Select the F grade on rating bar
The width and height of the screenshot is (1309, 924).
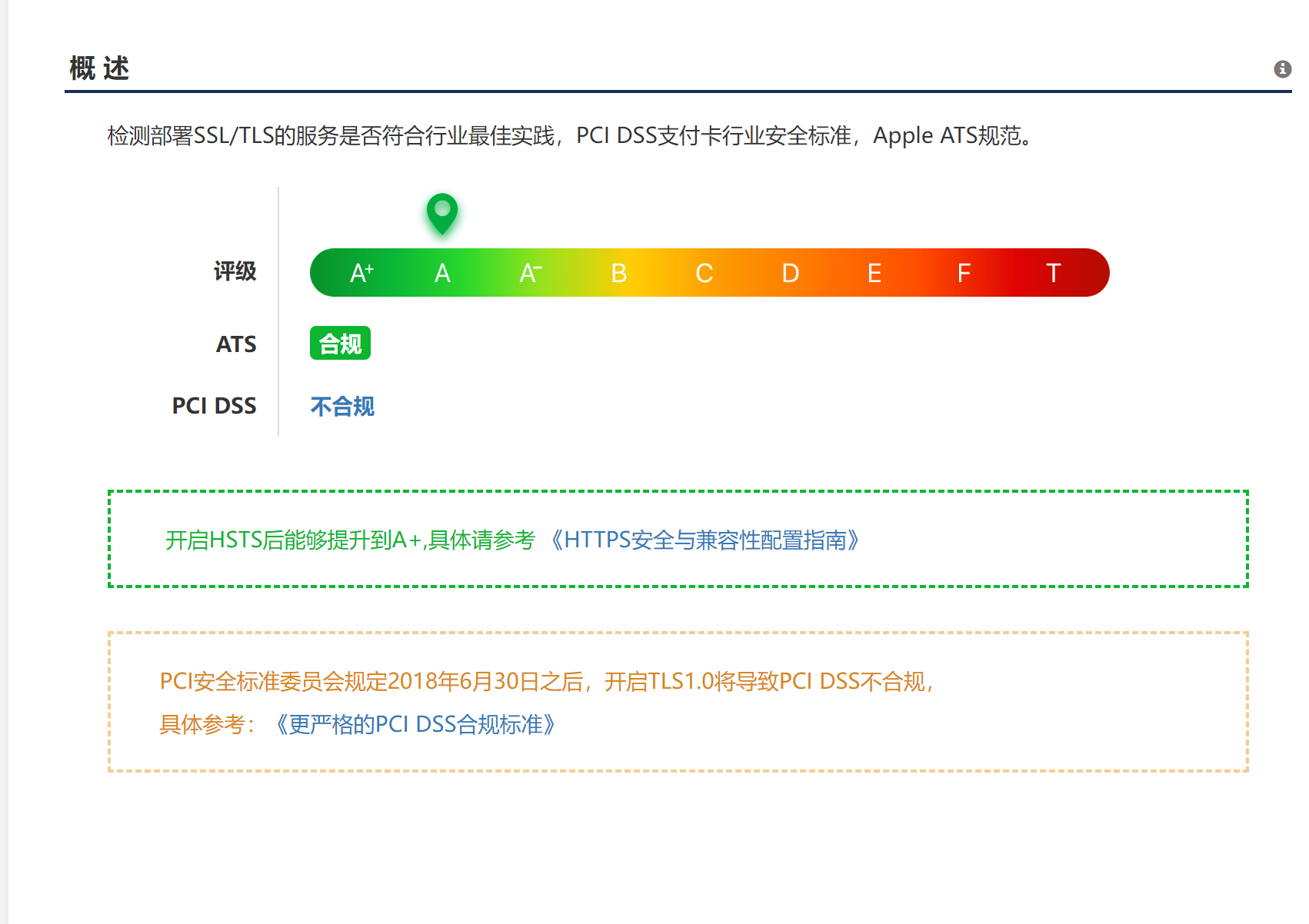(x=964, y=273)
